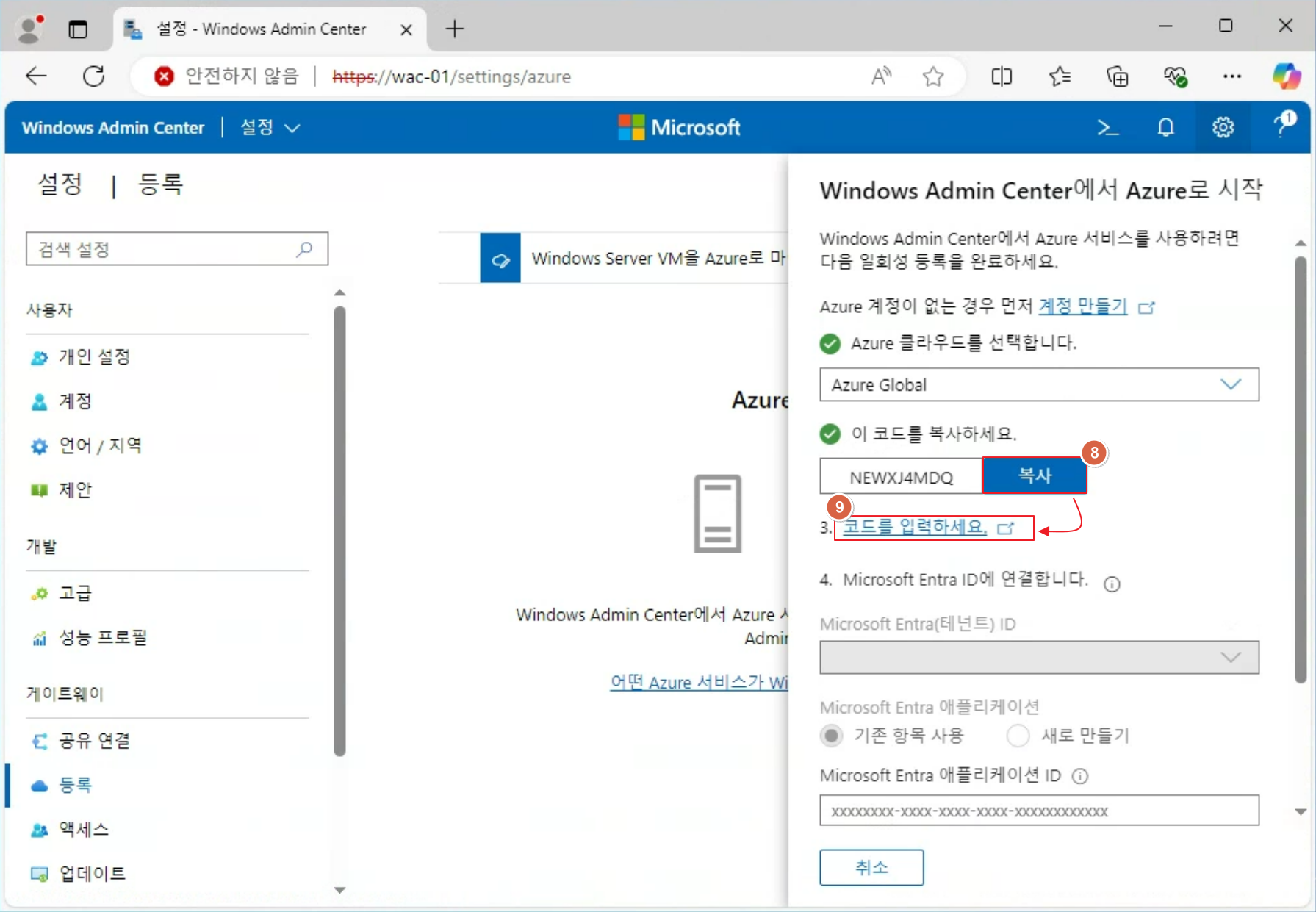Viewport: 1316px width, 912px height.
Task: Open PowerShell console icon in header
Action: 1107,128
